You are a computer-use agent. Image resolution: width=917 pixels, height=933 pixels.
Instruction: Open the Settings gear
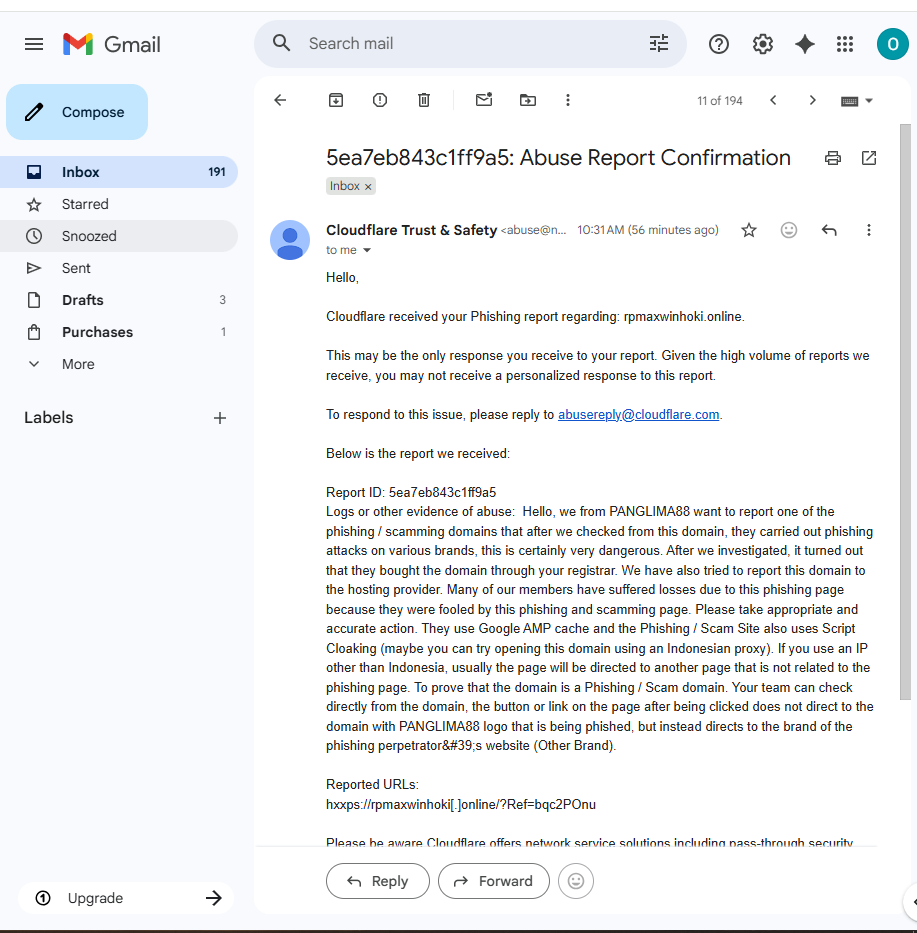[762, 44]
